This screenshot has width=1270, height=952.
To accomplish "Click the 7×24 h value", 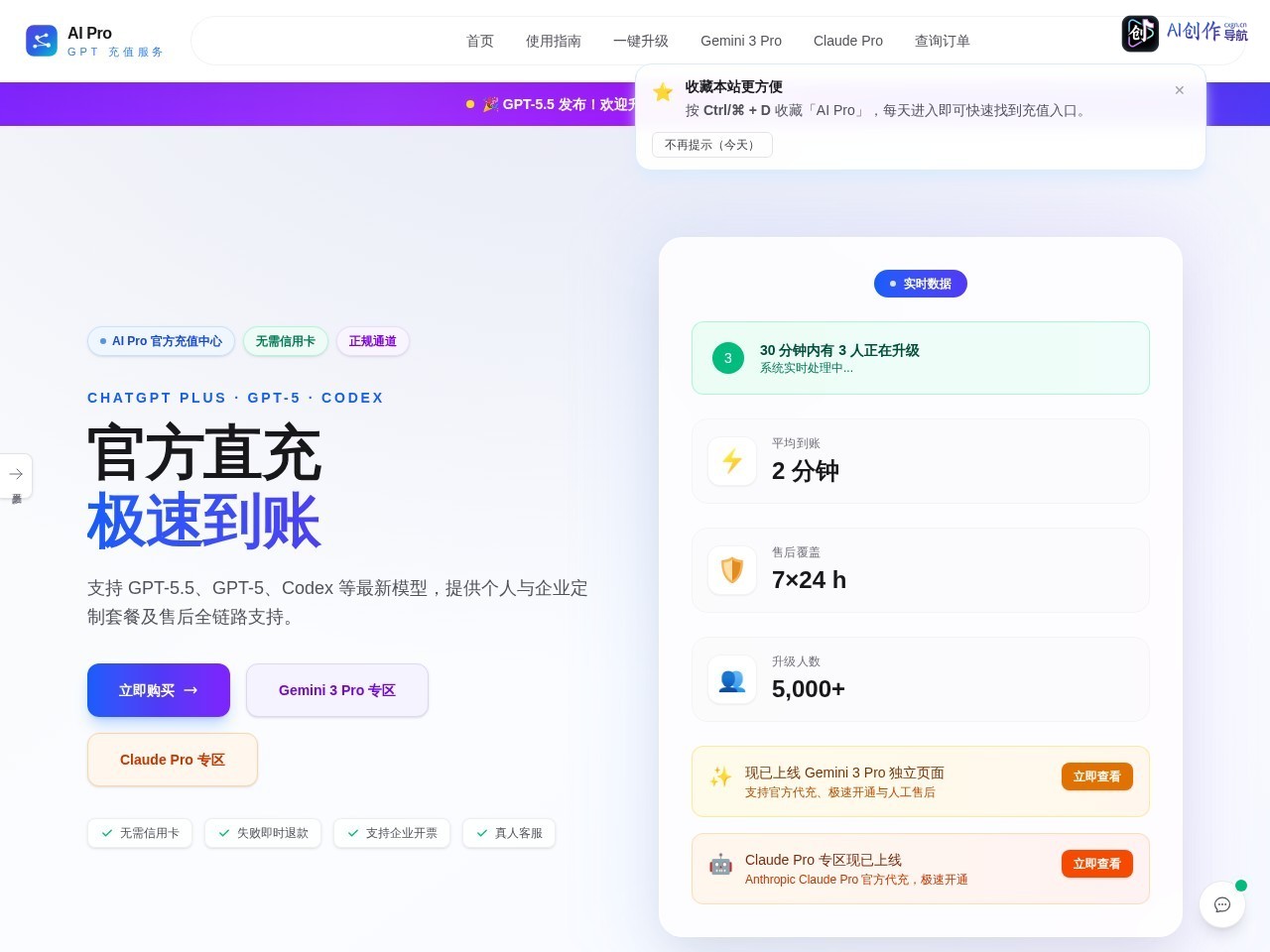I will pyautogui.click(x=809, y=580).
